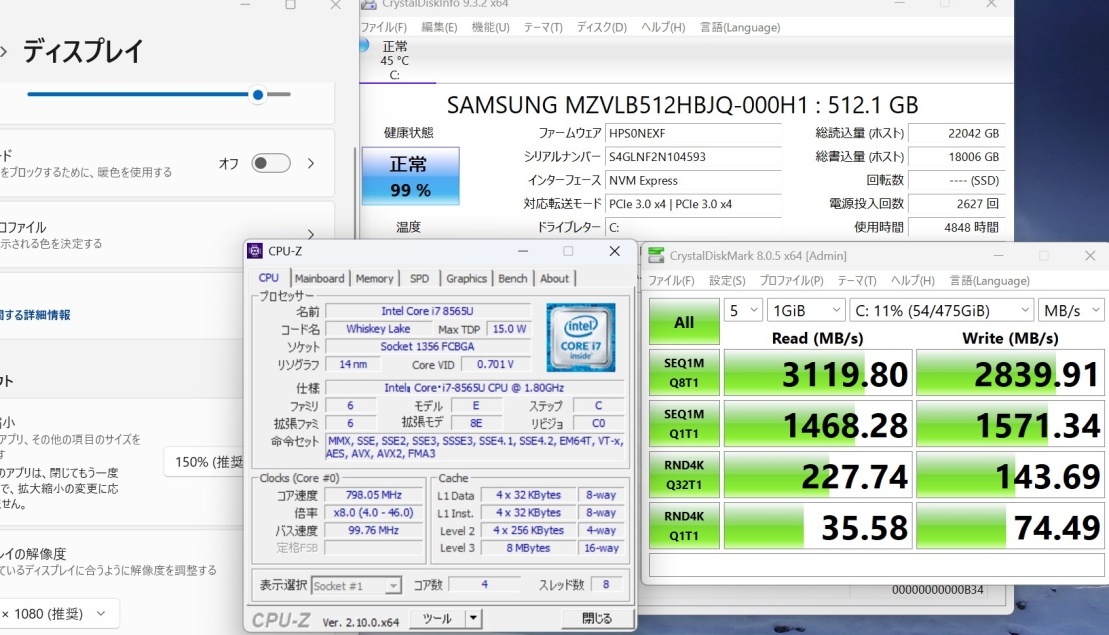
Task: Expand night light settings chevron
Action: pyautogui.click(x=311, y=163)
